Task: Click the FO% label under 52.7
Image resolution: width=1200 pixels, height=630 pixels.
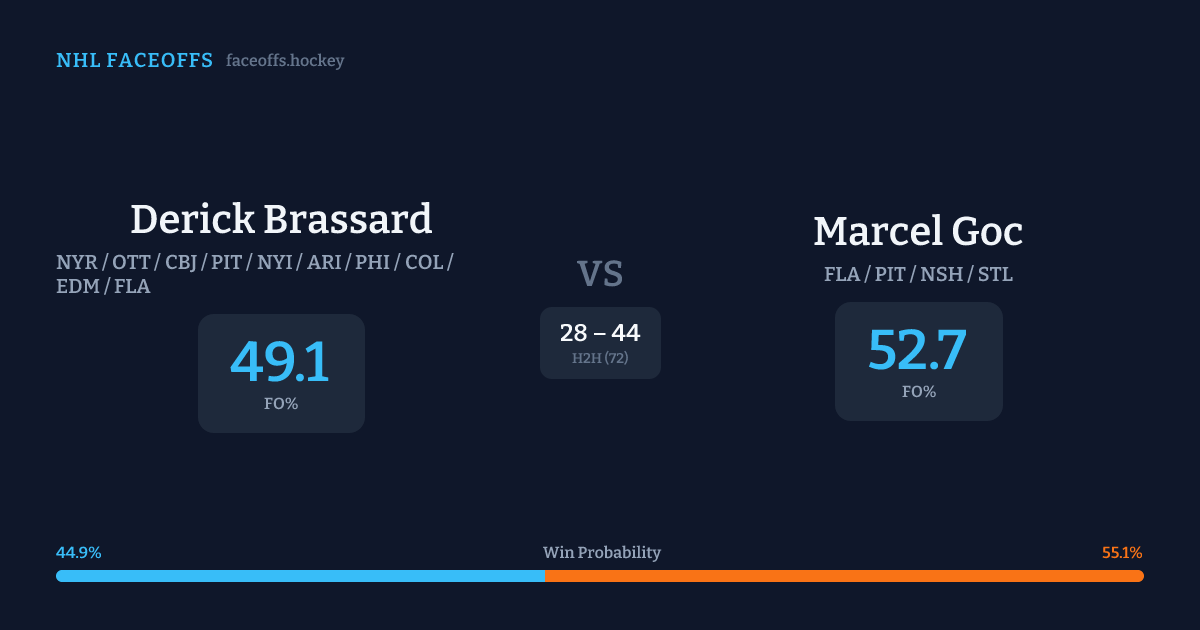Action: pyautogui.click(x=918, y=392)
